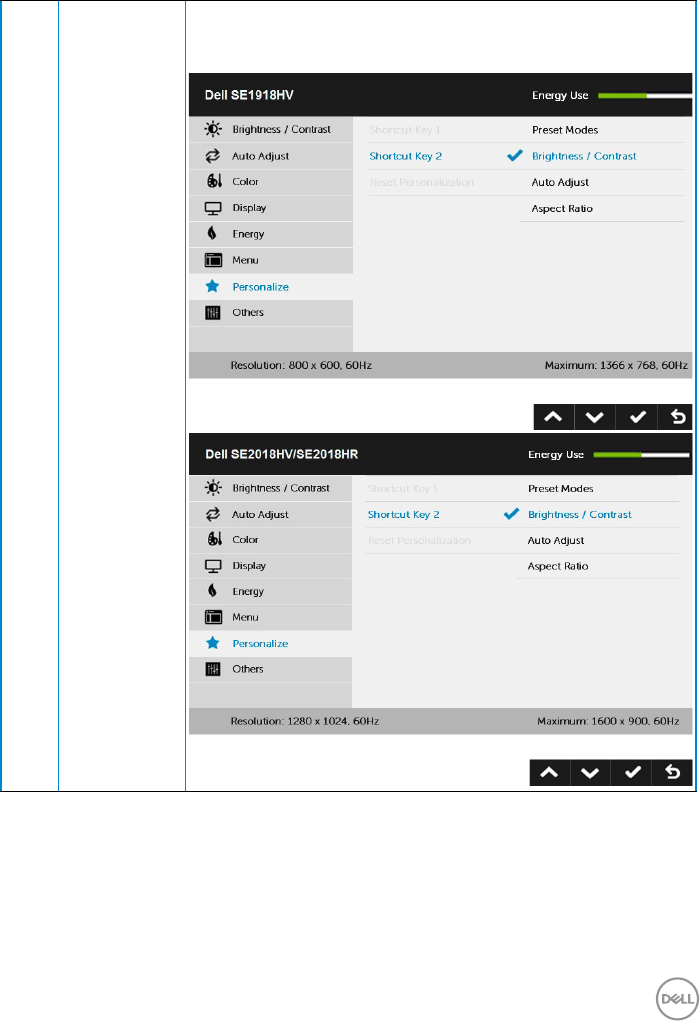
Task: Click the blue checkmark beside Brightness / Contrast in SE2018HV
Action: pyautogui.click(x=511, y=514)
